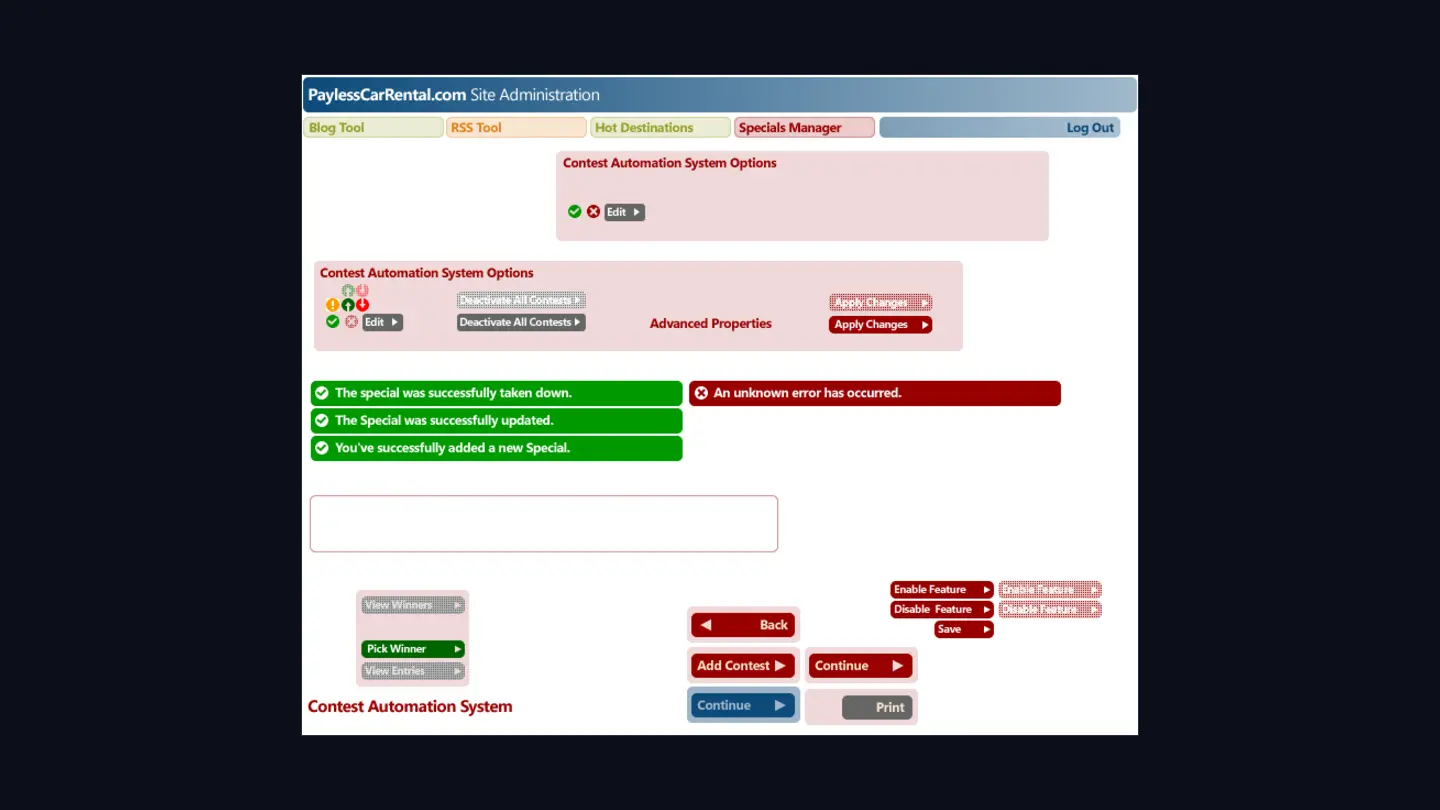Click the faded red down-arrow icon
Screen dimensions: 1440x810
(362, 291)
